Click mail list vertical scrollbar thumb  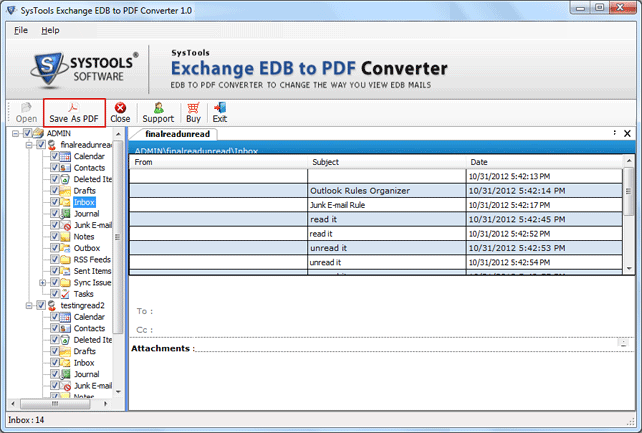pyautogui.click(x=629, y=191)
